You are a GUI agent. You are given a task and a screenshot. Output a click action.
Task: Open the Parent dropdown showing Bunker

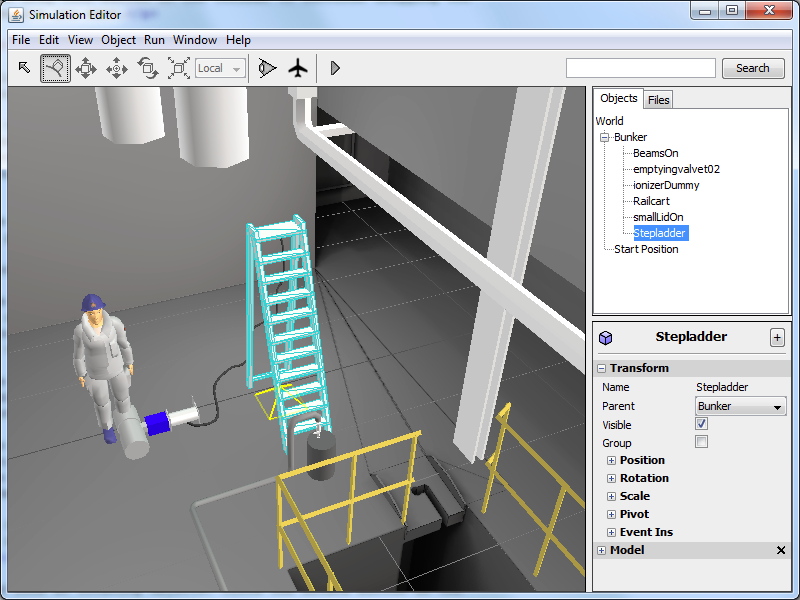740,406
